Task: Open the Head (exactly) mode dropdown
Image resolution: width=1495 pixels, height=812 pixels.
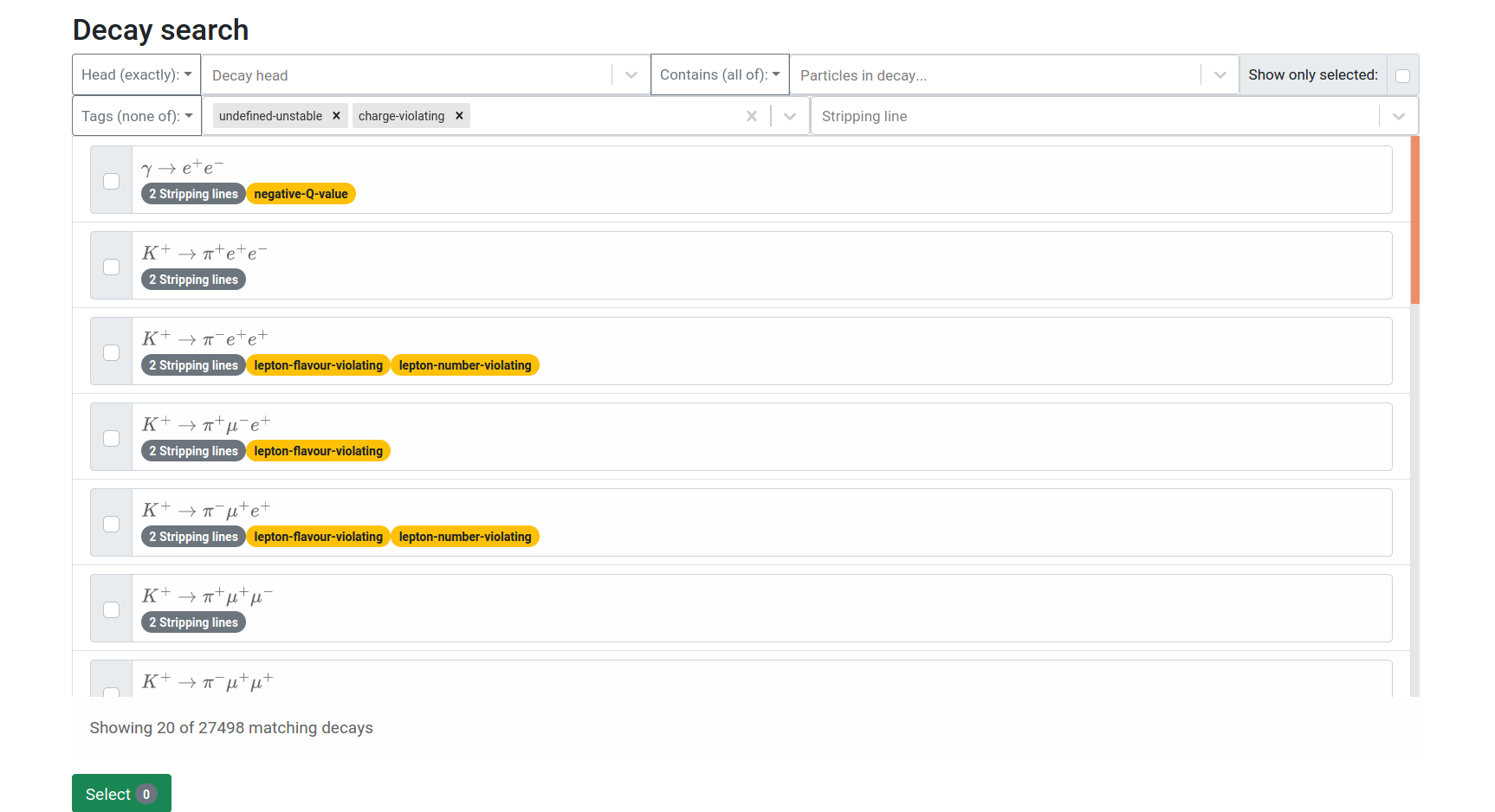Action: 136,74
